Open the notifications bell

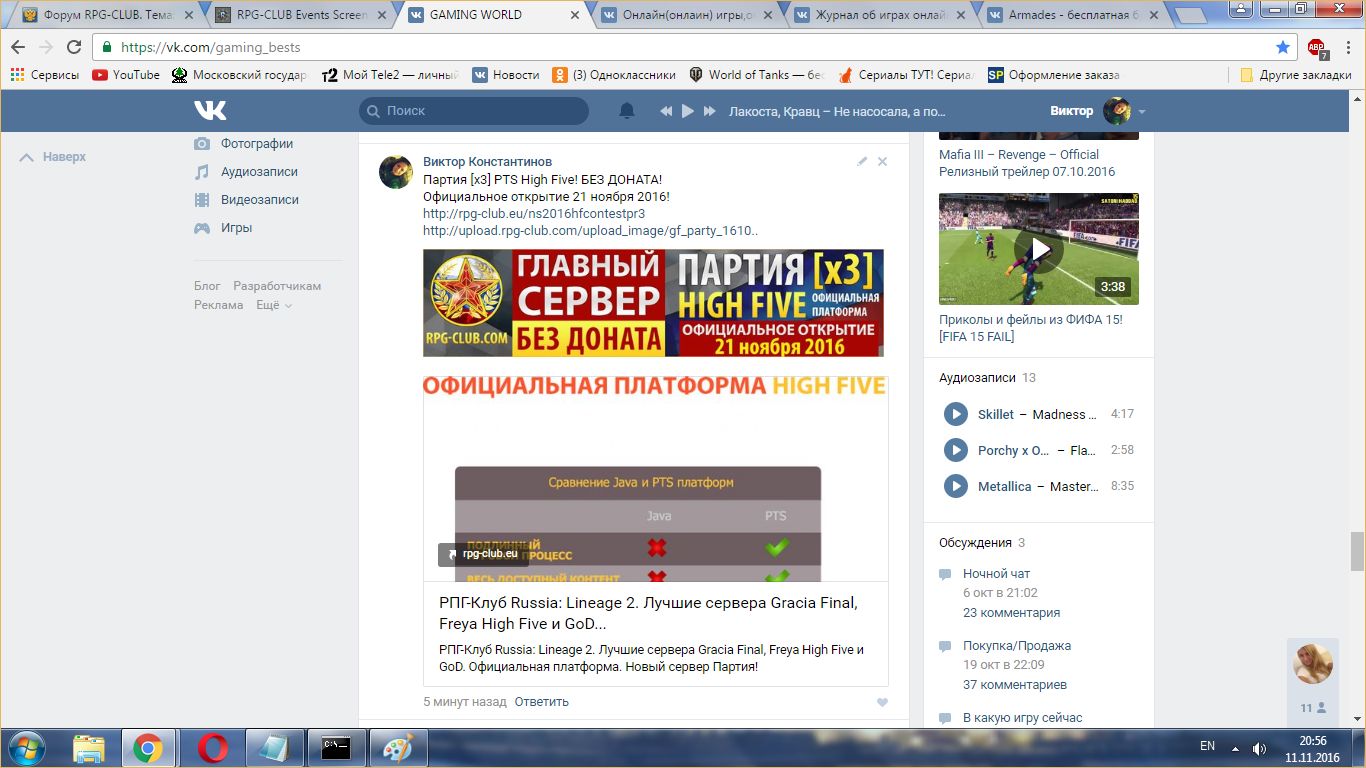[627, 111]
